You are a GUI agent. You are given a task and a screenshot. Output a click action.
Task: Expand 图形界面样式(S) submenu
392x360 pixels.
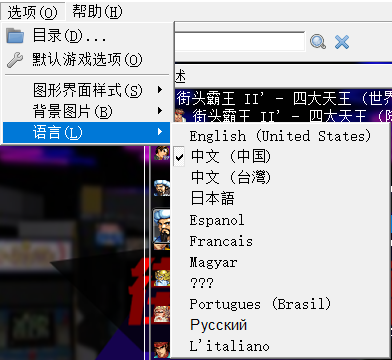pos(86,90)
